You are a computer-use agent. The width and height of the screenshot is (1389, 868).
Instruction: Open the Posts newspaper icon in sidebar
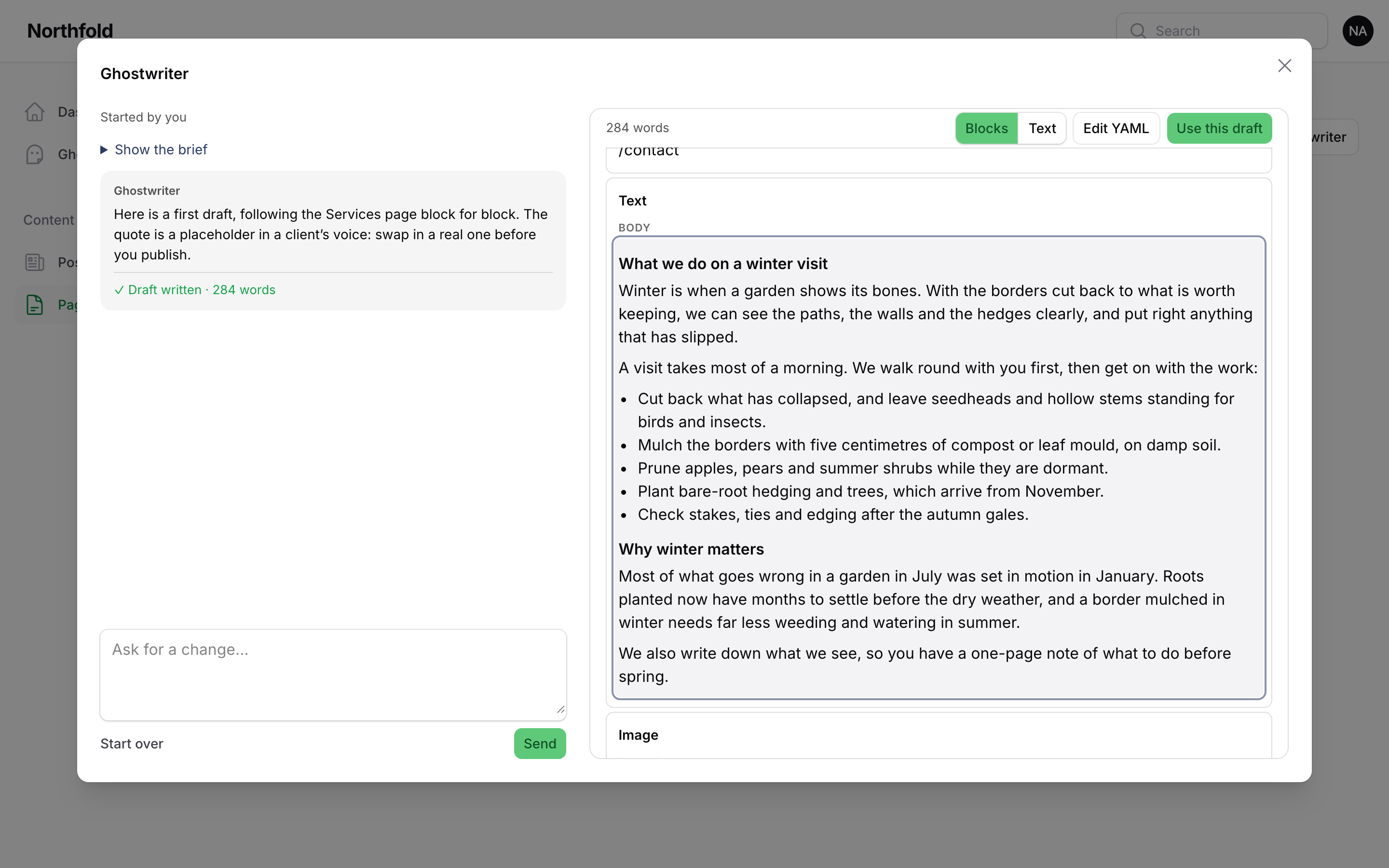(x=34, y=262)
